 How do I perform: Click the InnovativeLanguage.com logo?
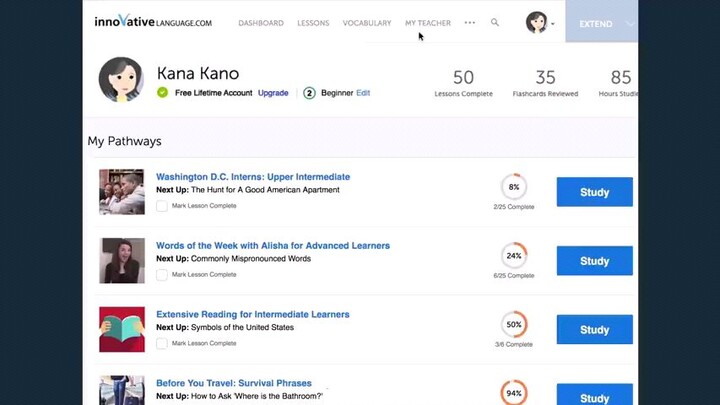pyautogui.click(x=152, y=22)
